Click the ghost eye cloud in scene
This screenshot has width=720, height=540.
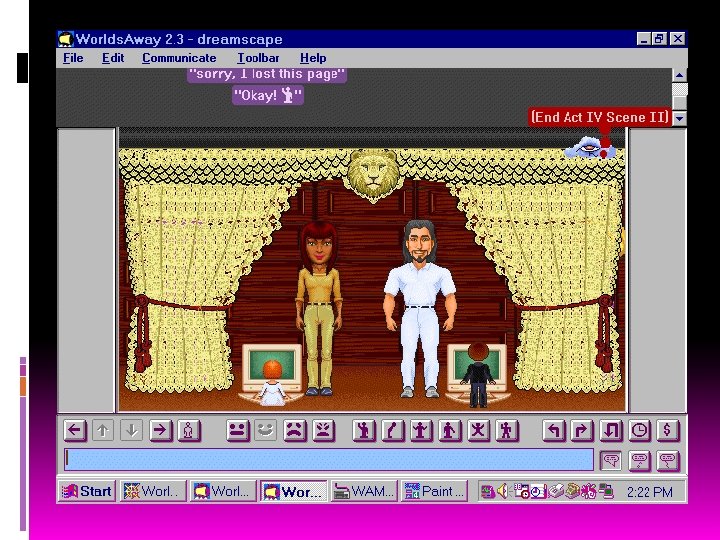click(x=589, y=147)
